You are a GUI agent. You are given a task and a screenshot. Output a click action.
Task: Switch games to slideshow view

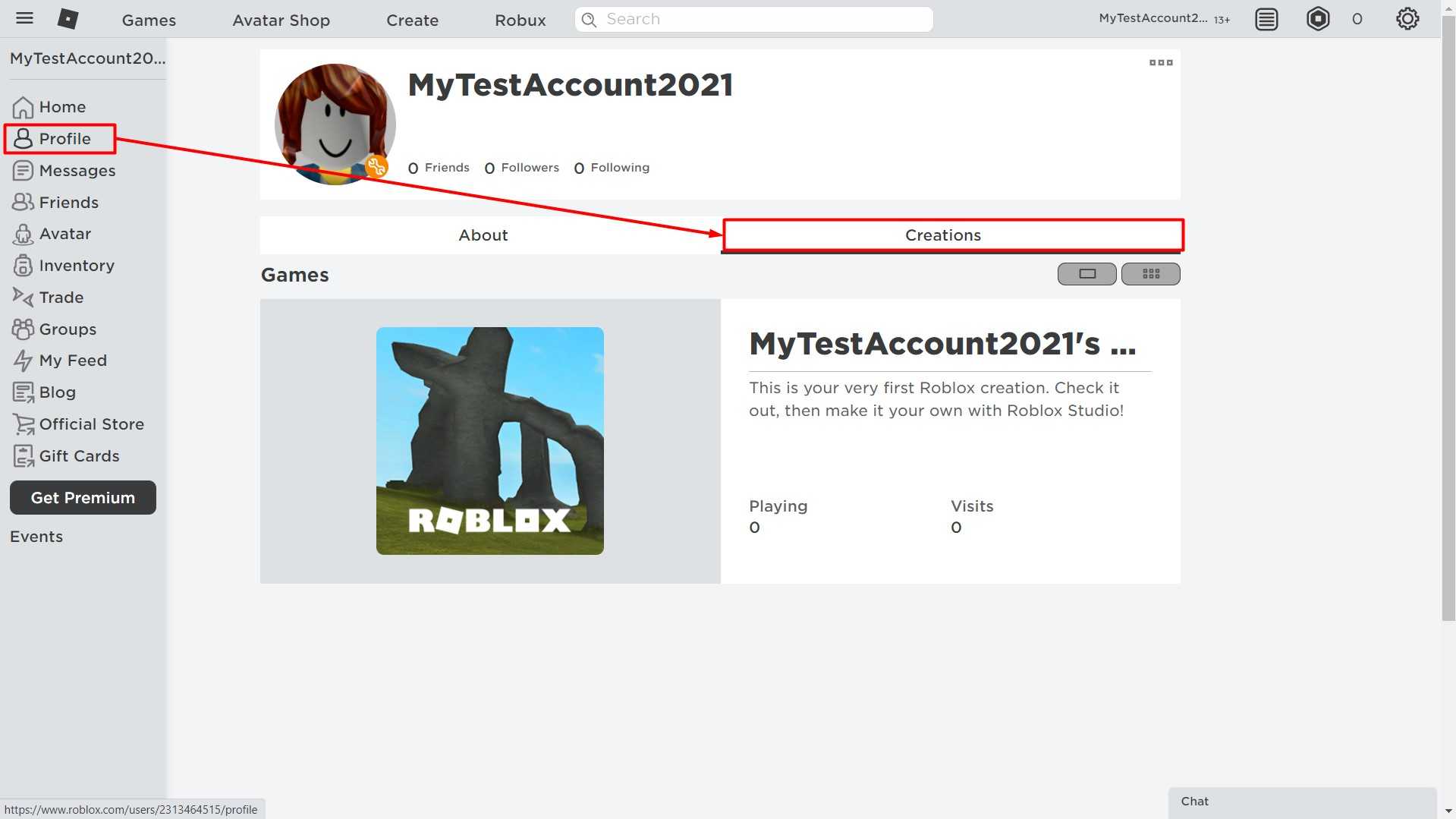point(1087,274)
